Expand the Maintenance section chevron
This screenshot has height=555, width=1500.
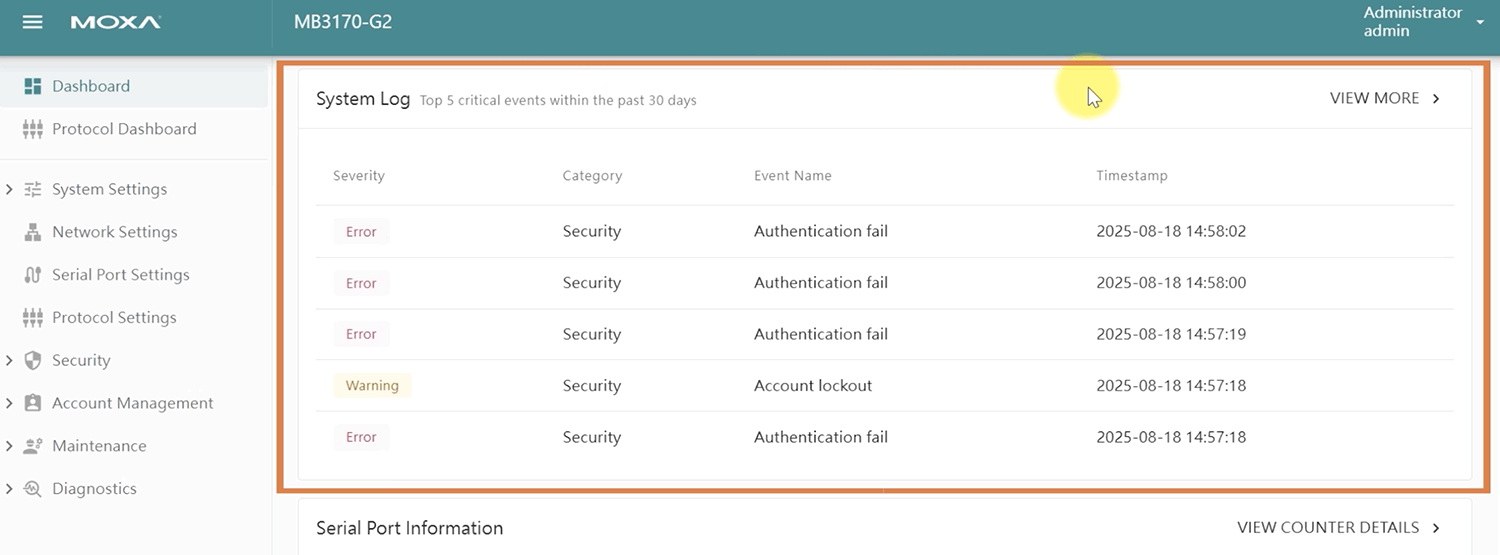click(x=9, y=446)
